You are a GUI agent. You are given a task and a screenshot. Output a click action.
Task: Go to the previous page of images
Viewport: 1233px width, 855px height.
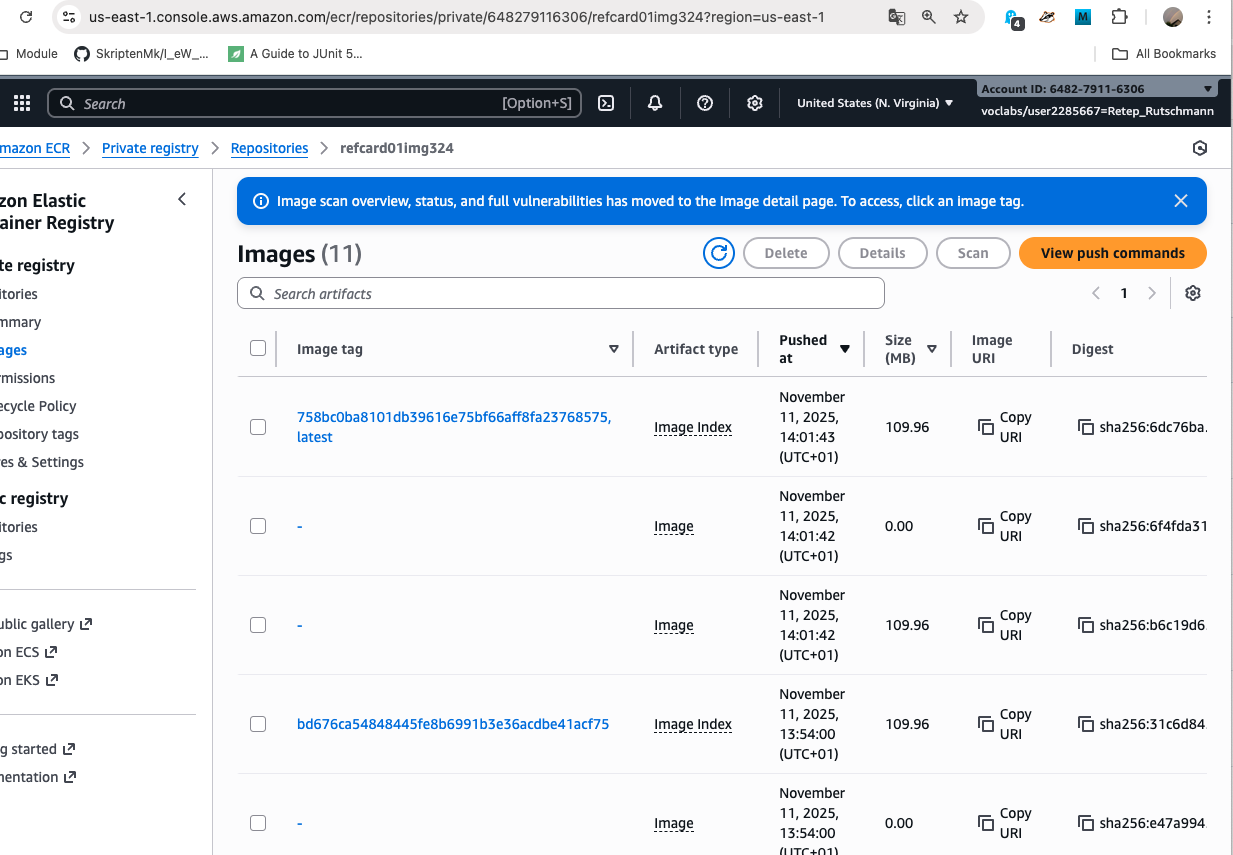(x=1096, y=293)
